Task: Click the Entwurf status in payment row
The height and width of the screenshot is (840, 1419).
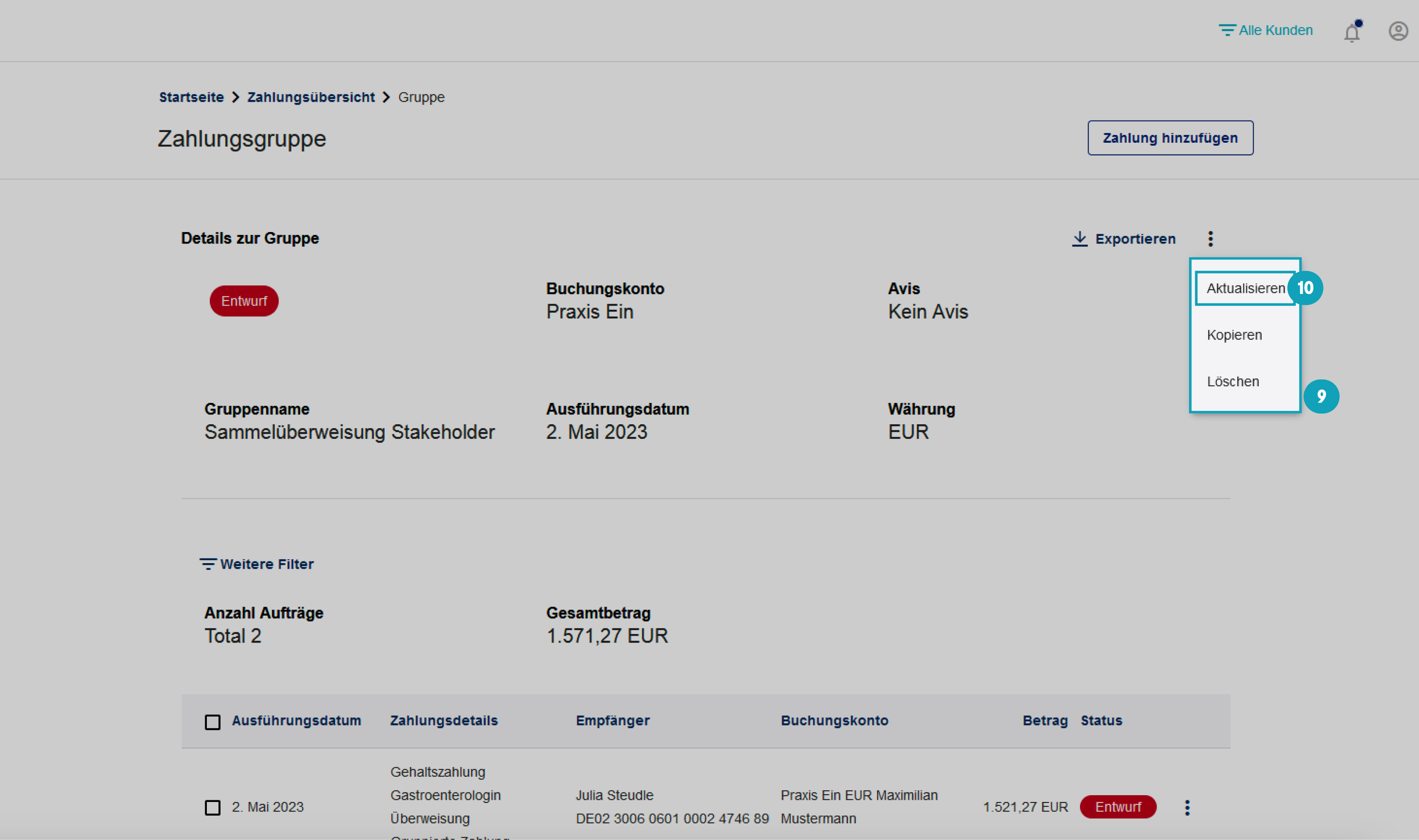Action: [x=1118, y=807]
